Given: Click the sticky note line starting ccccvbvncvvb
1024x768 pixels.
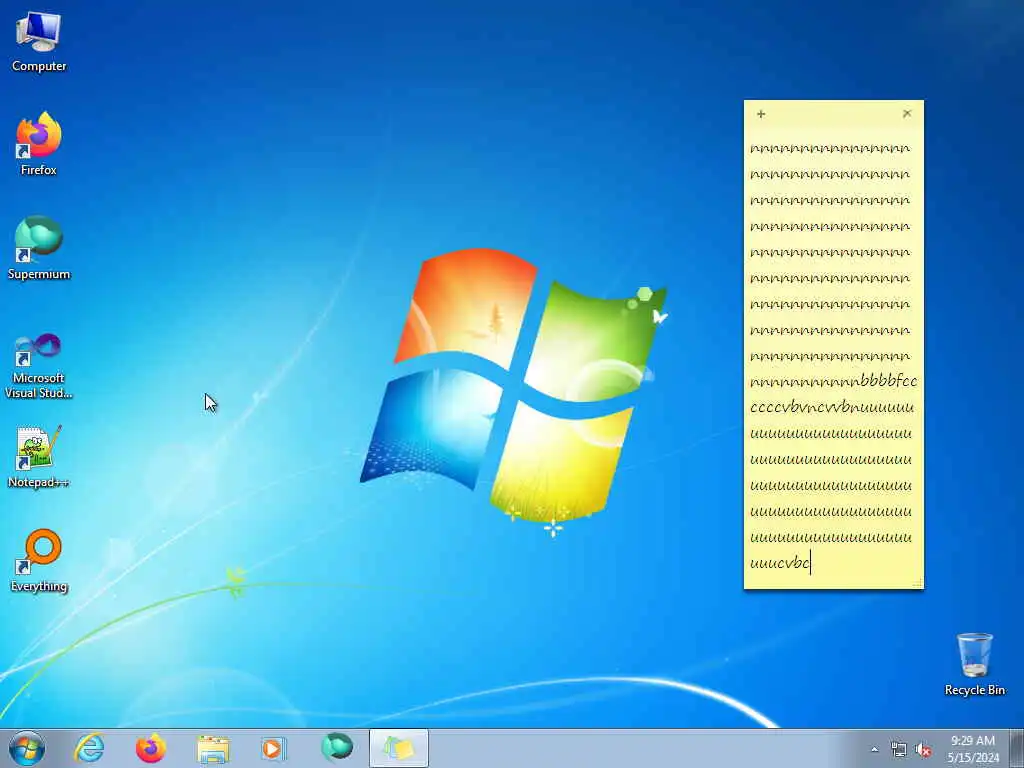Looking at the screenshot, I should [x=832, y=408].
